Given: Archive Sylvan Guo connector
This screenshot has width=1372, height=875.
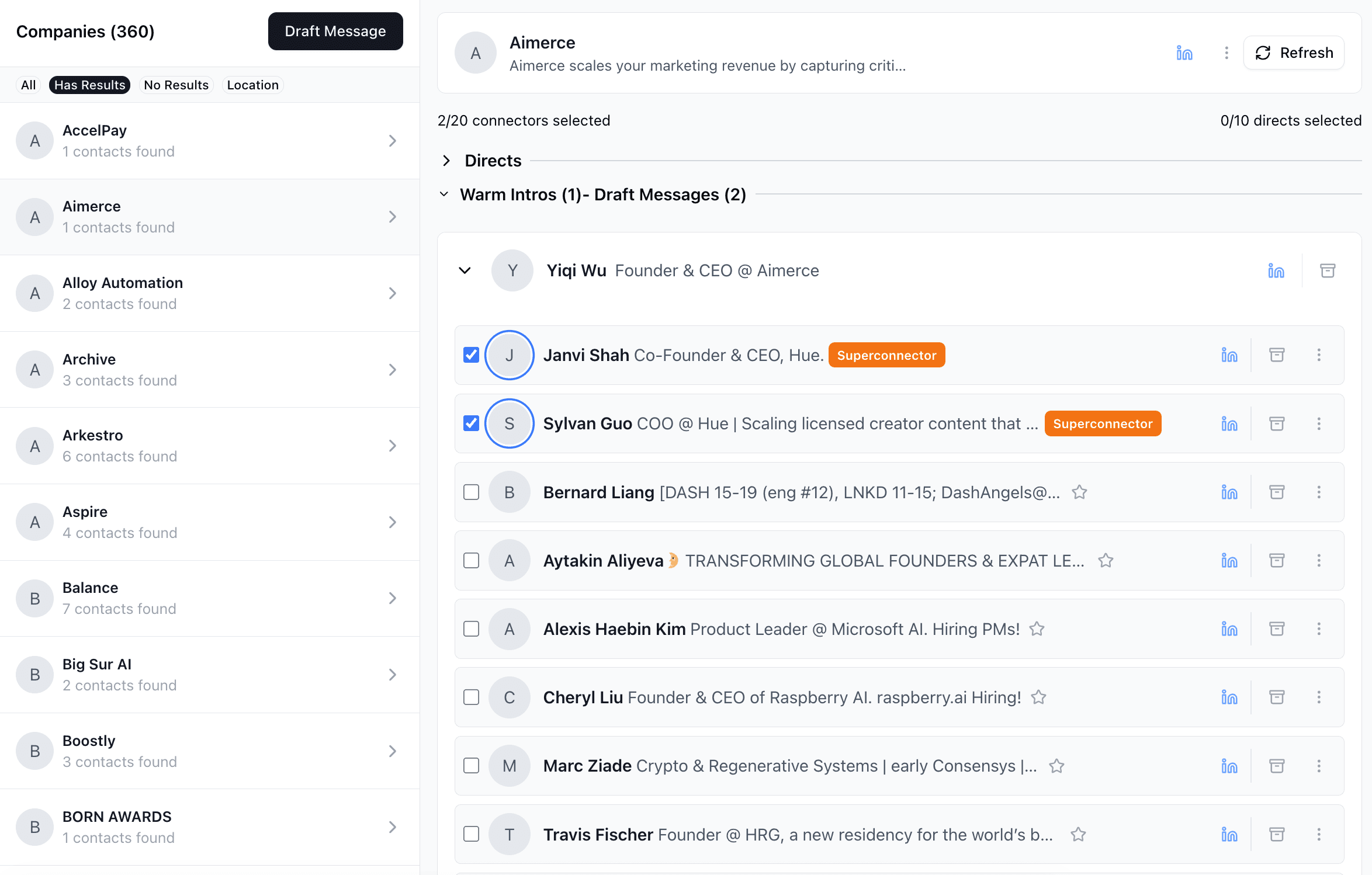Looking at the screenshot, I should (x=1277, y=423).
